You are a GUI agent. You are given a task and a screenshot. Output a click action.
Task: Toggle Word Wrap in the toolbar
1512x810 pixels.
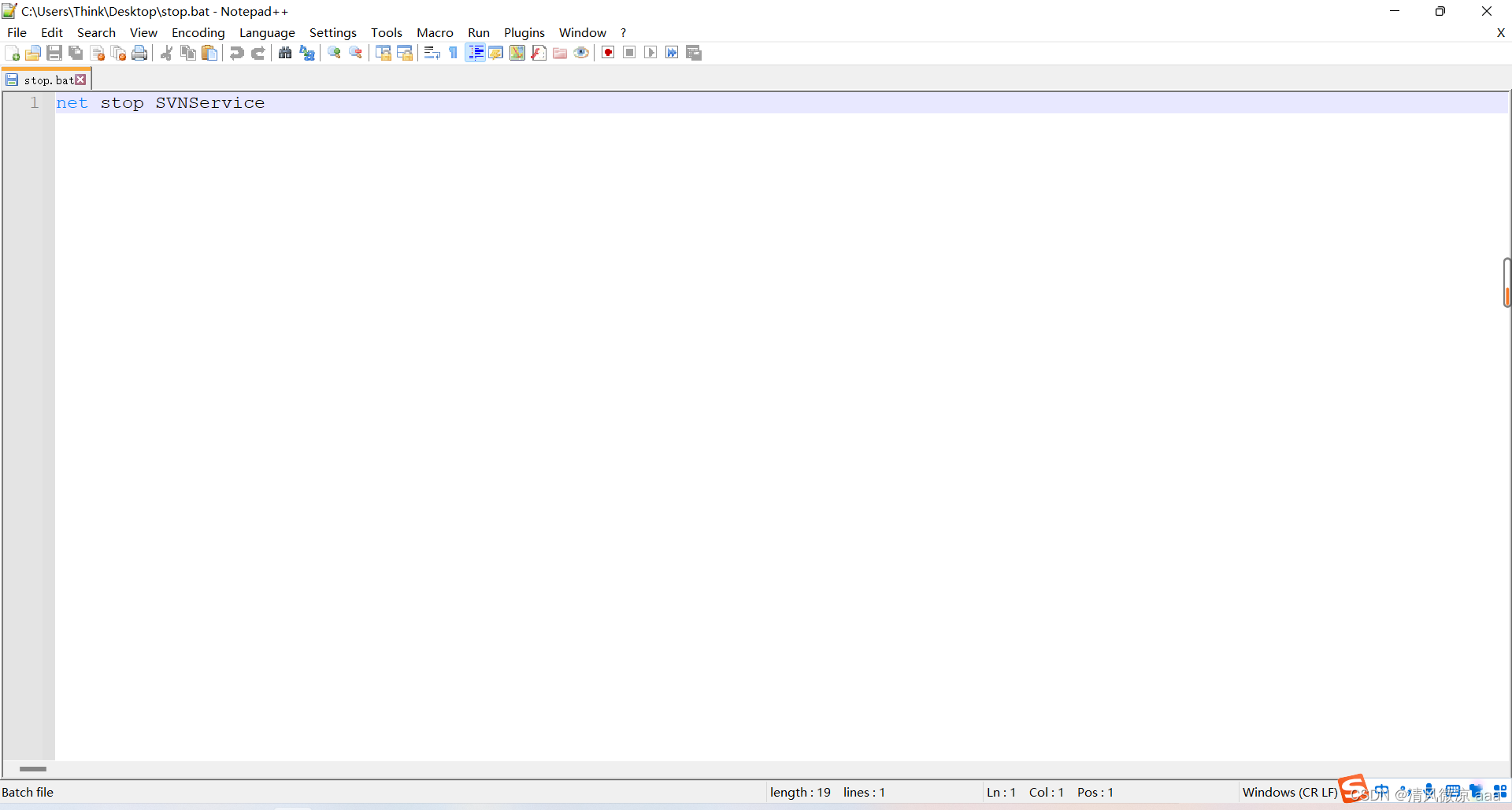tap(432, 53)
